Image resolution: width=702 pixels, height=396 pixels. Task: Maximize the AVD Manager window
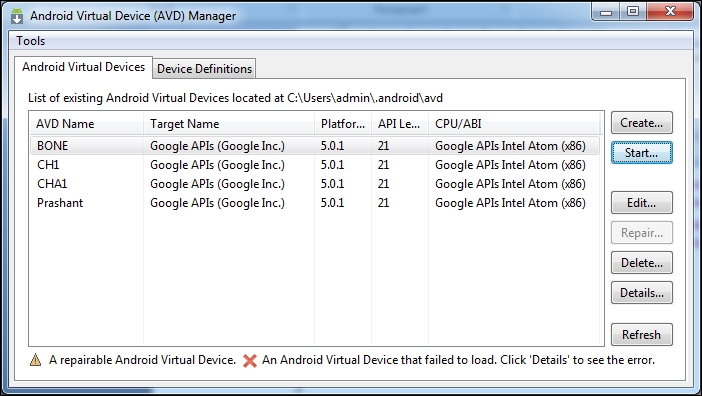click(x=633, y=12)
